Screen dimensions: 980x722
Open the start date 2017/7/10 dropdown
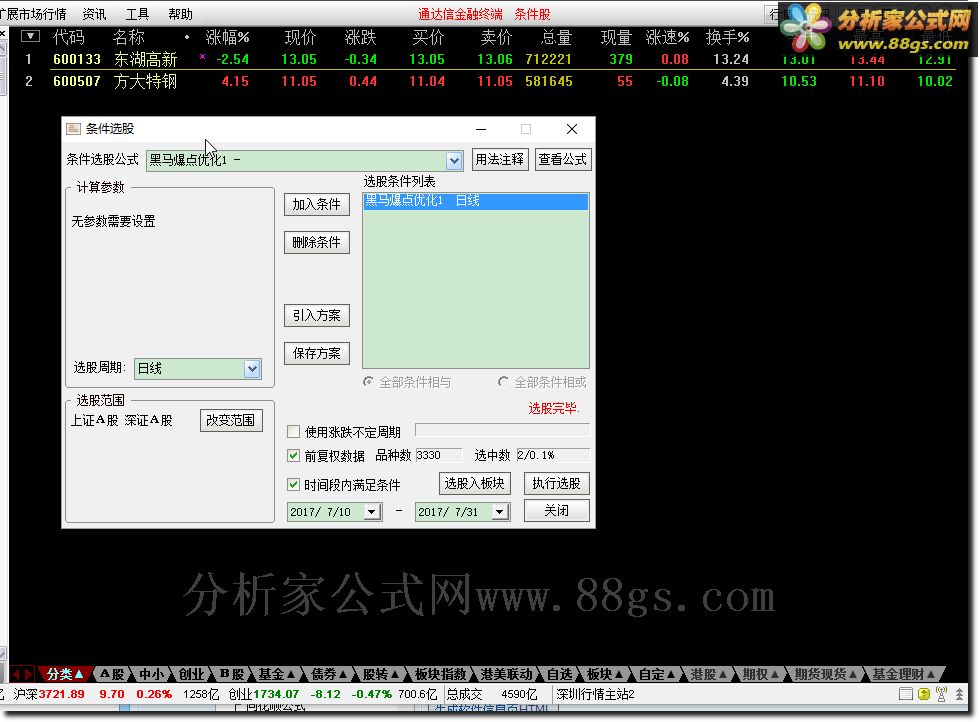372,512
